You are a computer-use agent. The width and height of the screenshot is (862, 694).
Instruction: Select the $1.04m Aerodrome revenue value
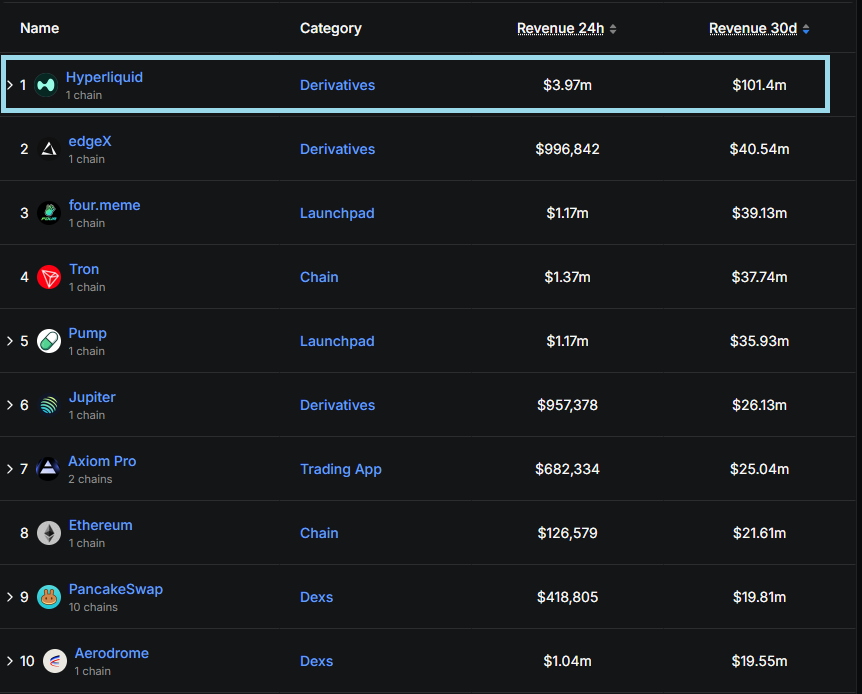tap(567, 661)
